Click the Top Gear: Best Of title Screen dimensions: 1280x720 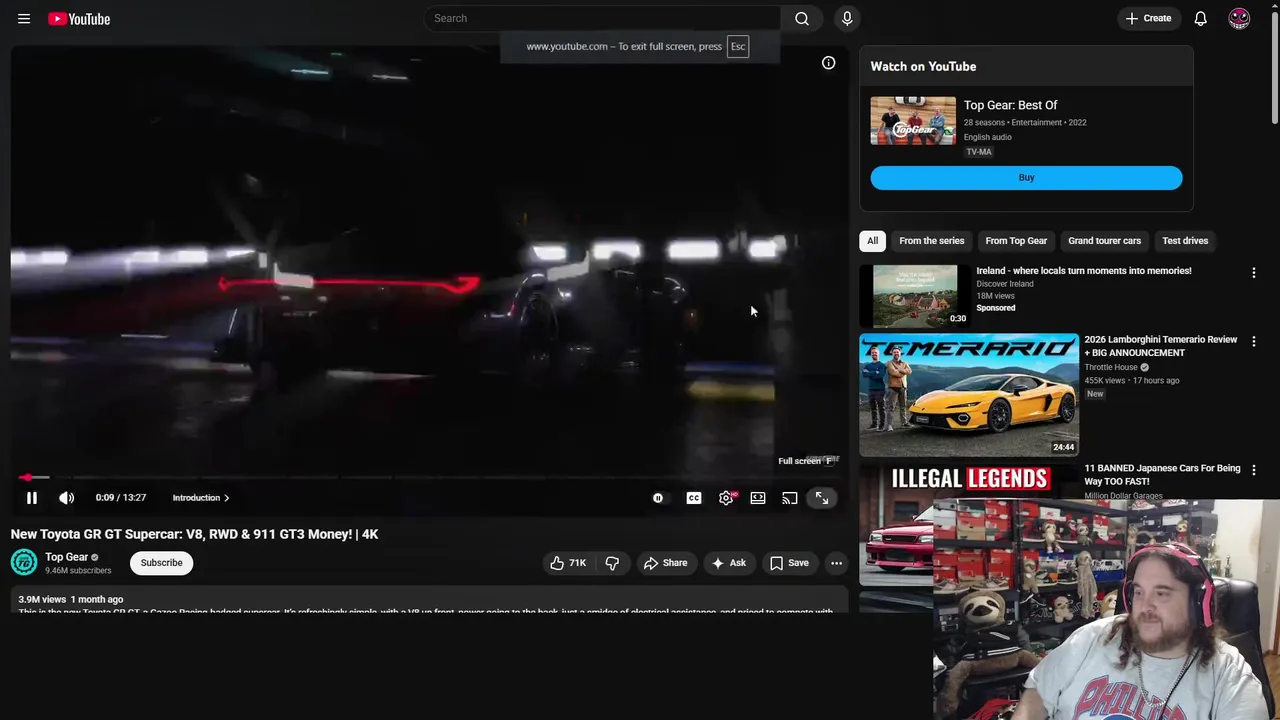tap(1010, 105)
